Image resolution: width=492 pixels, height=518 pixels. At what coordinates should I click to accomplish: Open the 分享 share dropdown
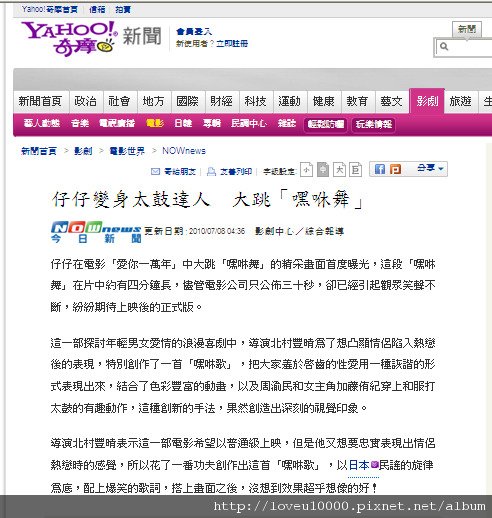(x=430, y=169)
